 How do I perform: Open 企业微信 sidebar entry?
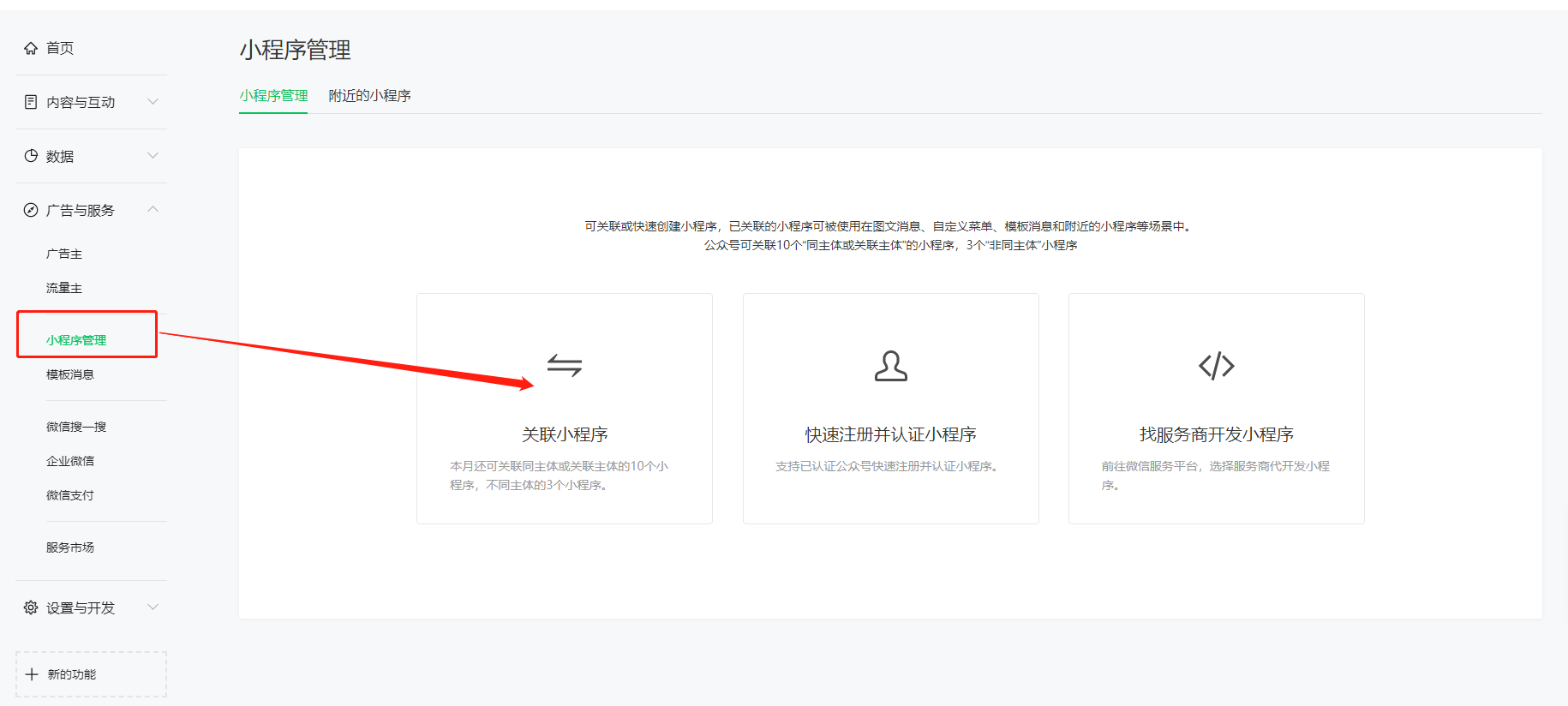pyautogui.click(x=70, y=461)
